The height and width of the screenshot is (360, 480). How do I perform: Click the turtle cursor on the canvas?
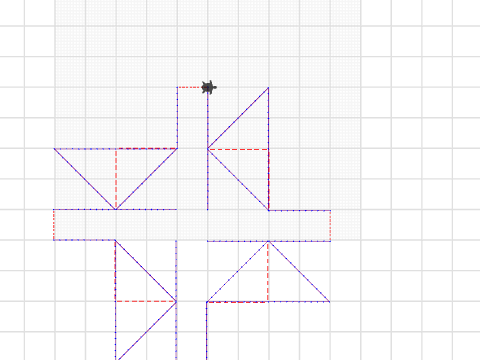click(209, 88)
